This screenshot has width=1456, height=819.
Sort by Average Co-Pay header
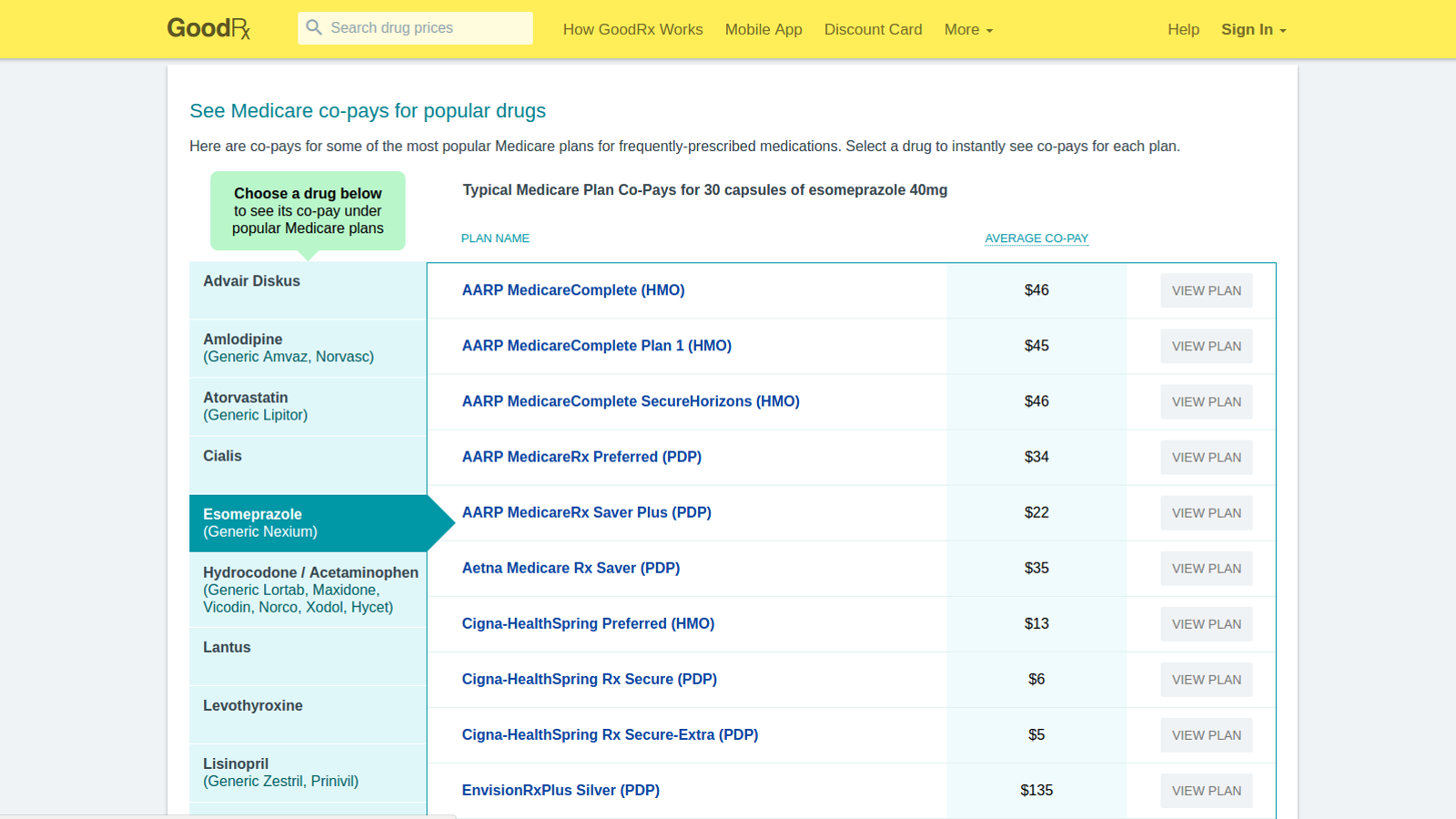[x=1036, y=238]
